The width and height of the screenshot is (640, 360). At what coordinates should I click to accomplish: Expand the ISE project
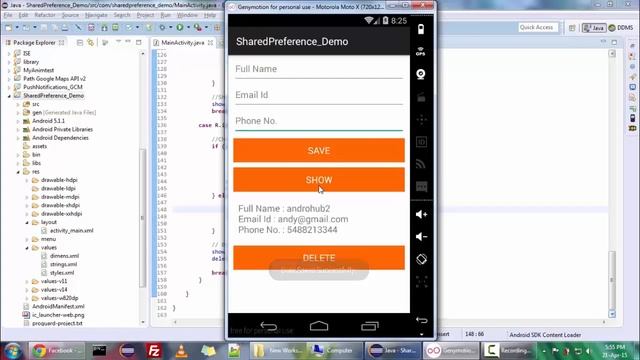[x=9, y=53]
